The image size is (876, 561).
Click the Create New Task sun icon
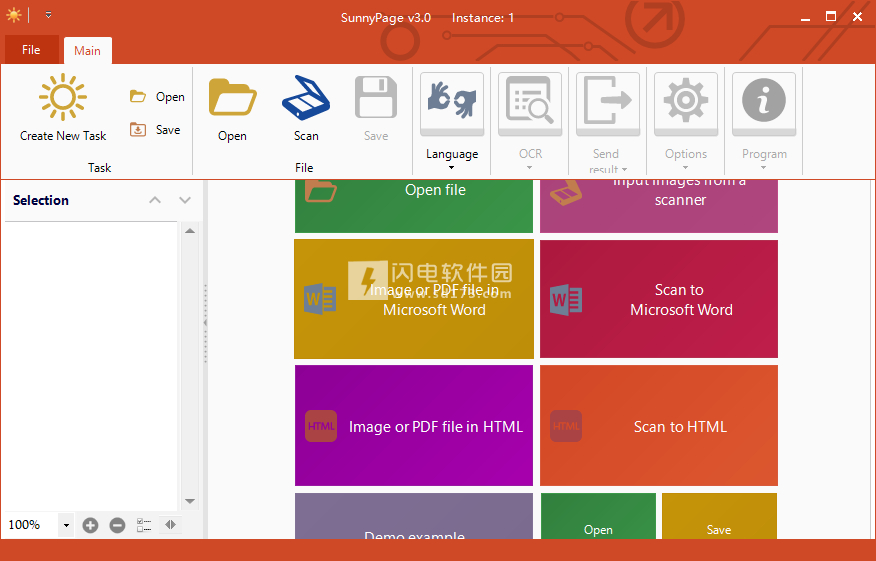[x=63, y=97]
